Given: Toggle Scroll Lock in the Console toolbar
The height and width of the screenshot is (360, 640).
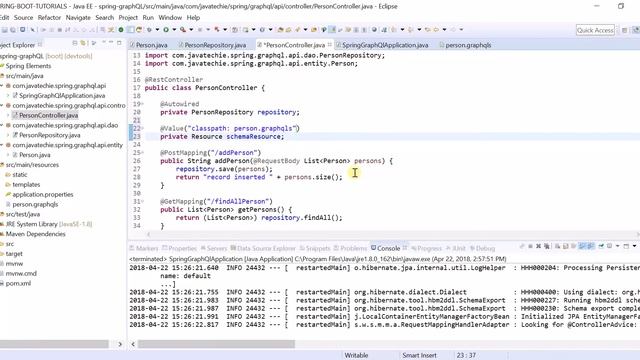Looking at the screenshot, I should pyautogui.click(x=565, y=246).
